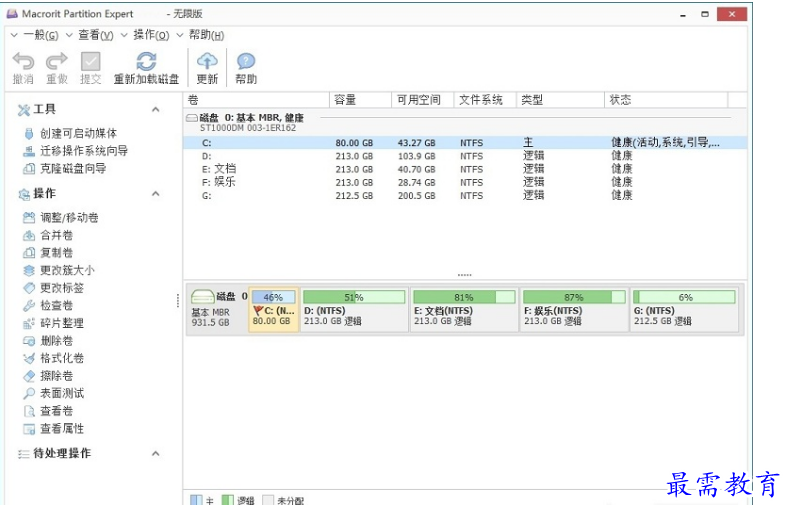Select 格式化卷 format volume option
Screen dimensions: 788x516
tap(61, 358)
